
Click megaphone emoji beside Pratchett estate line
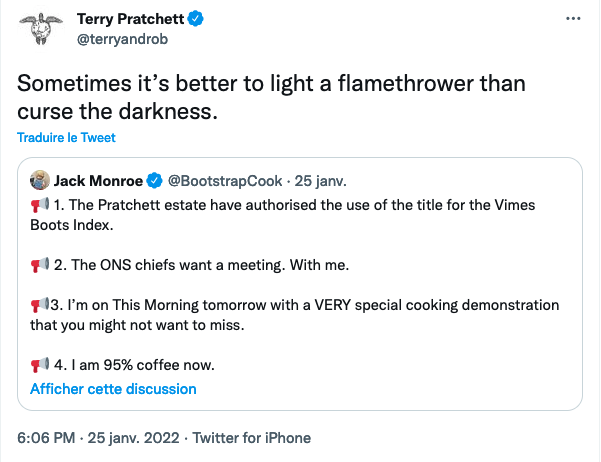click(x=40, y=205)
